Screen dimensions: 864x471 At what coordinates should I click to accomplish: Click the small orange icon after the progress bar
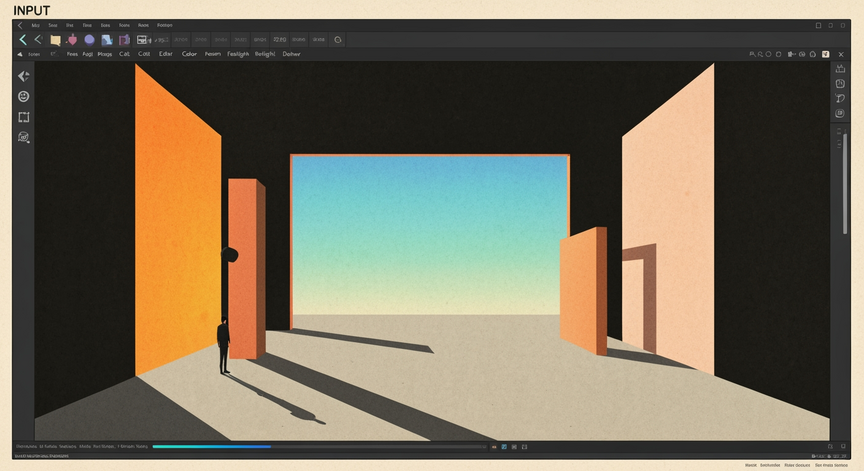tap(494, 447)
